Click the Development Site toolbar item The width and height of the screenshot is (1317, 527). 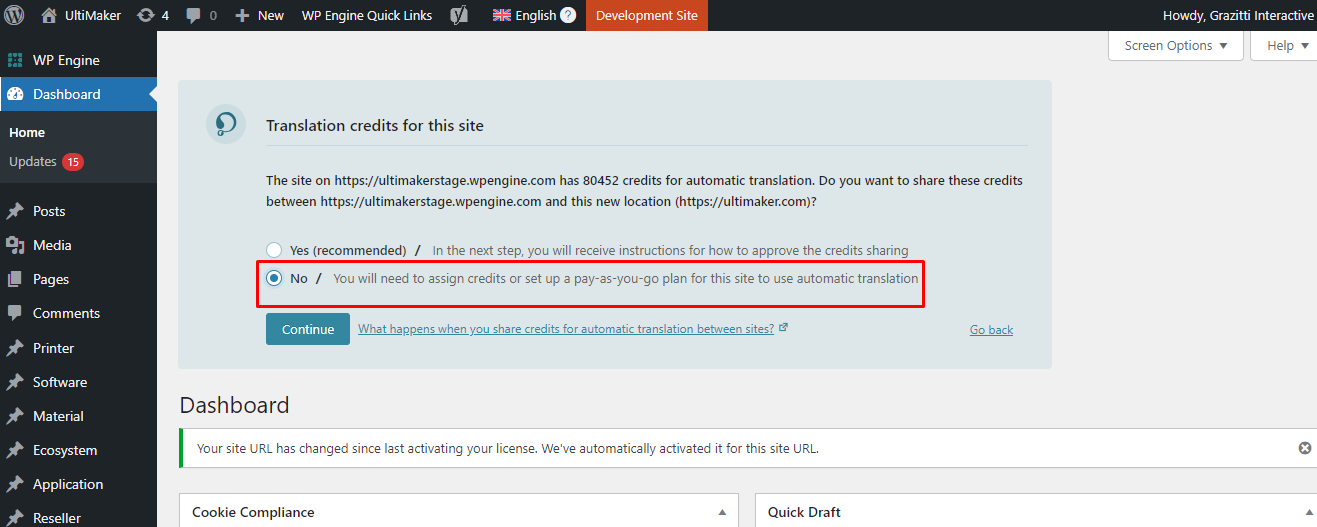click(x=647, y=15)
